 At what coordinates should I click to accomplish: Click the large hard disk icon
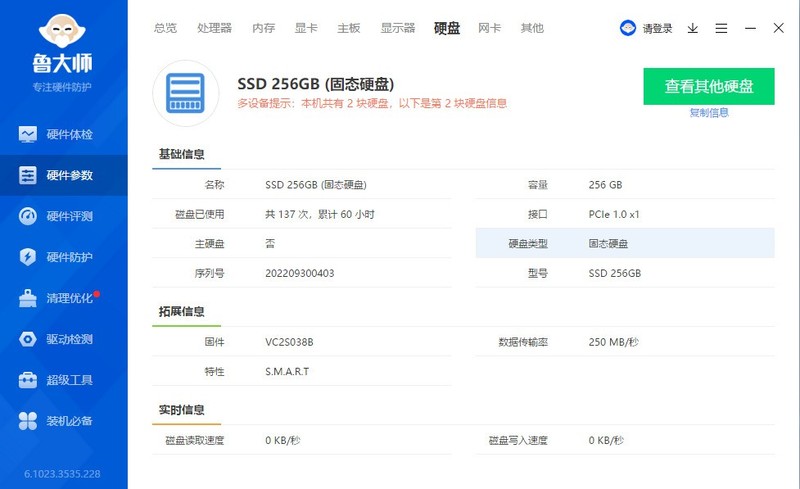(x=186, y=93)
